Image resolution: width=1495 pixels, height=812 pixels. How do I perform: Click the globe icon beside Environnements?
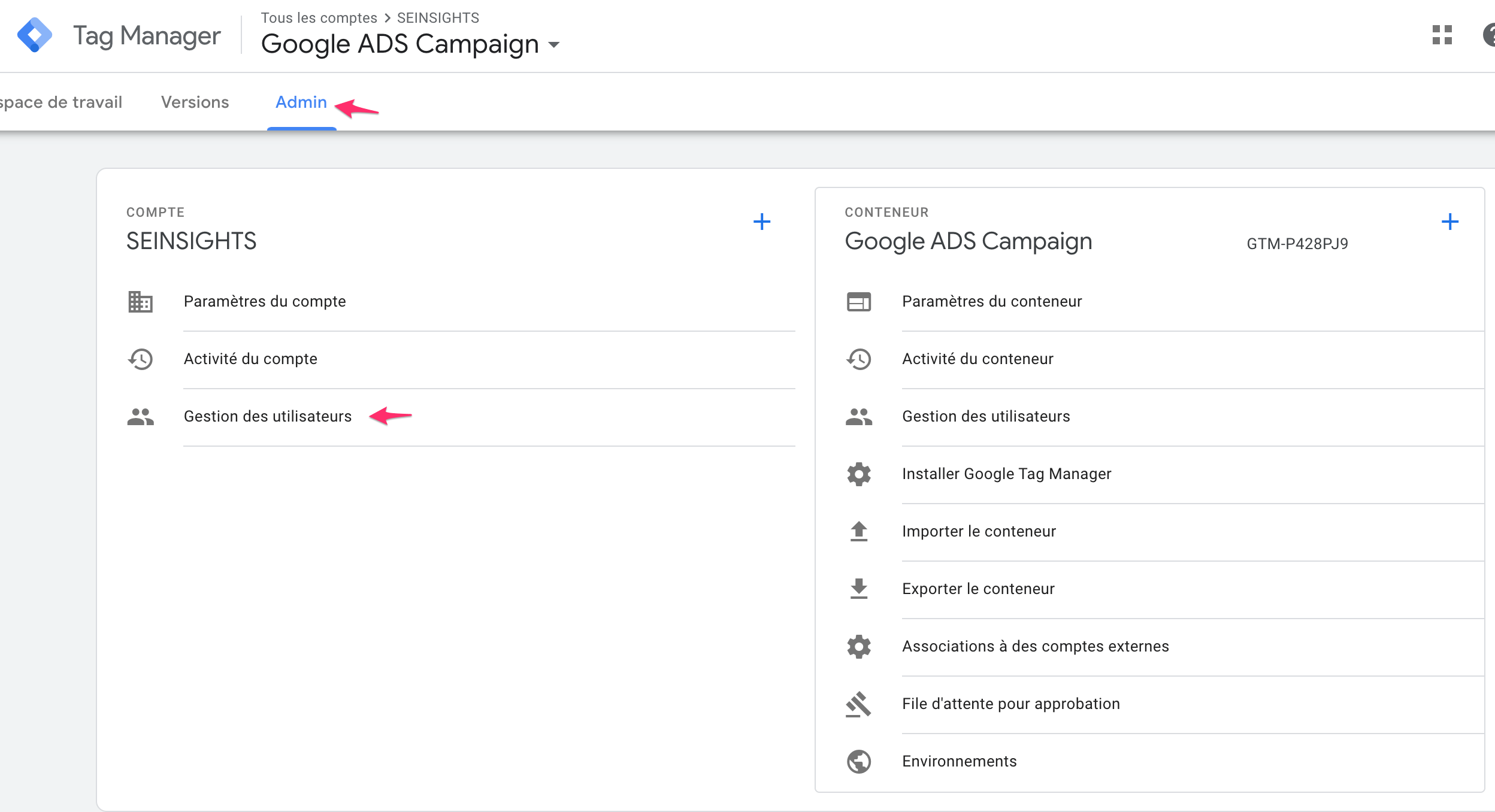tap(859, 762)
